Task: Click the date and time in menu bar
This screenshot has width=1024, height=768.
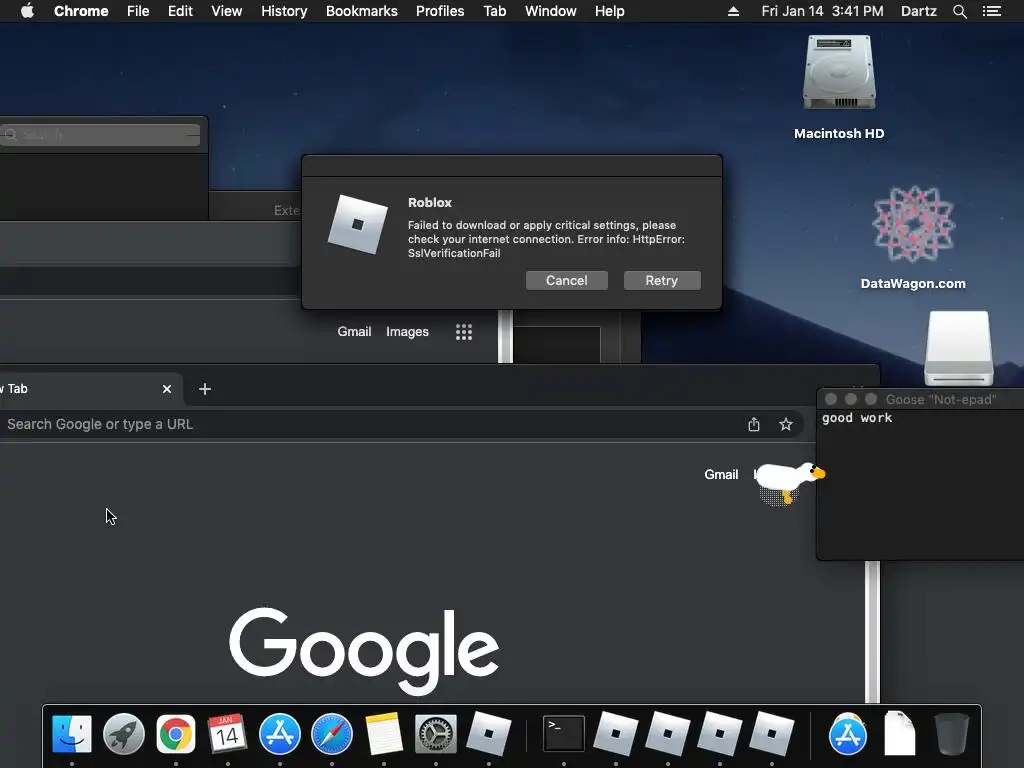Action: pyautogui.click(x=822, y=11)
